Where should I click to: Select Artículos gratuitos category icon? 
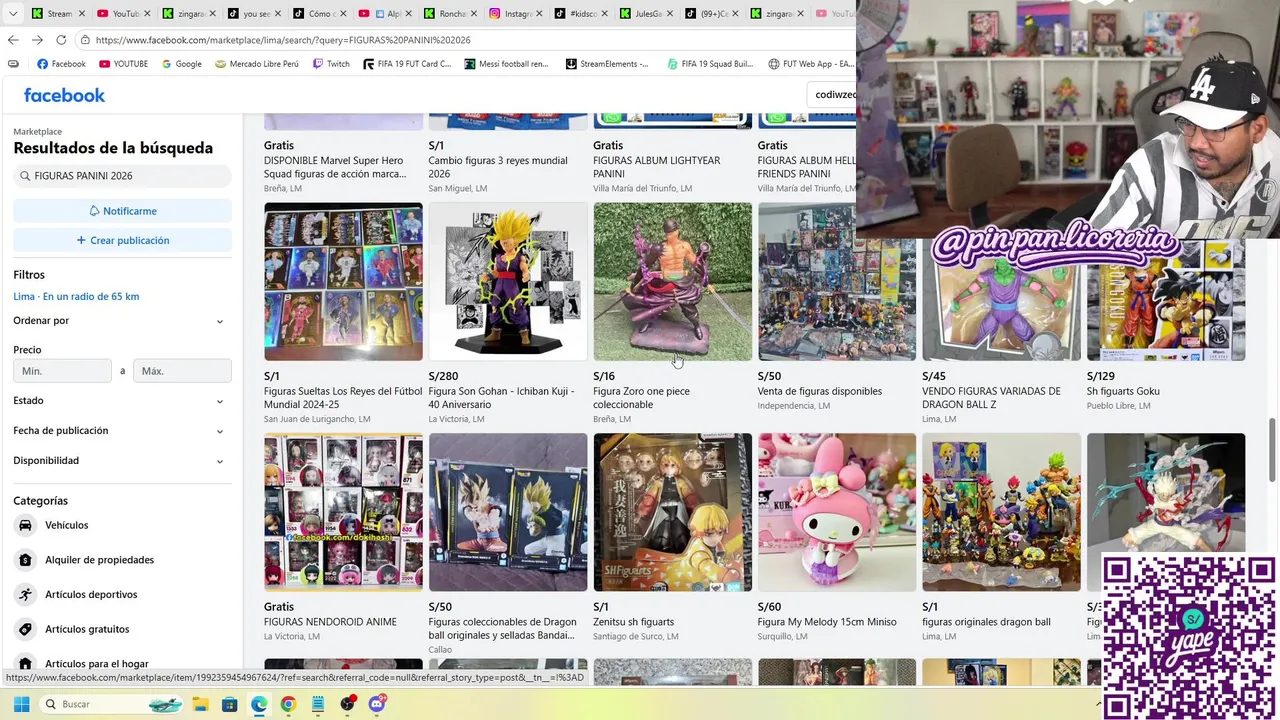pyautogui.click(x=25, y=629)
